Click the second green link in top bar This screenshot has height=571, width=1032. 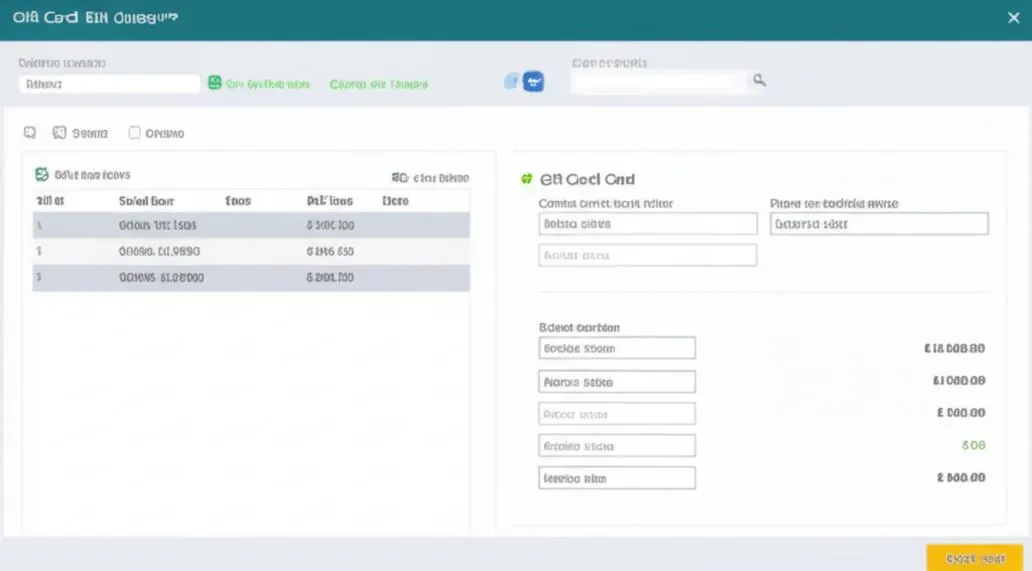379,84
